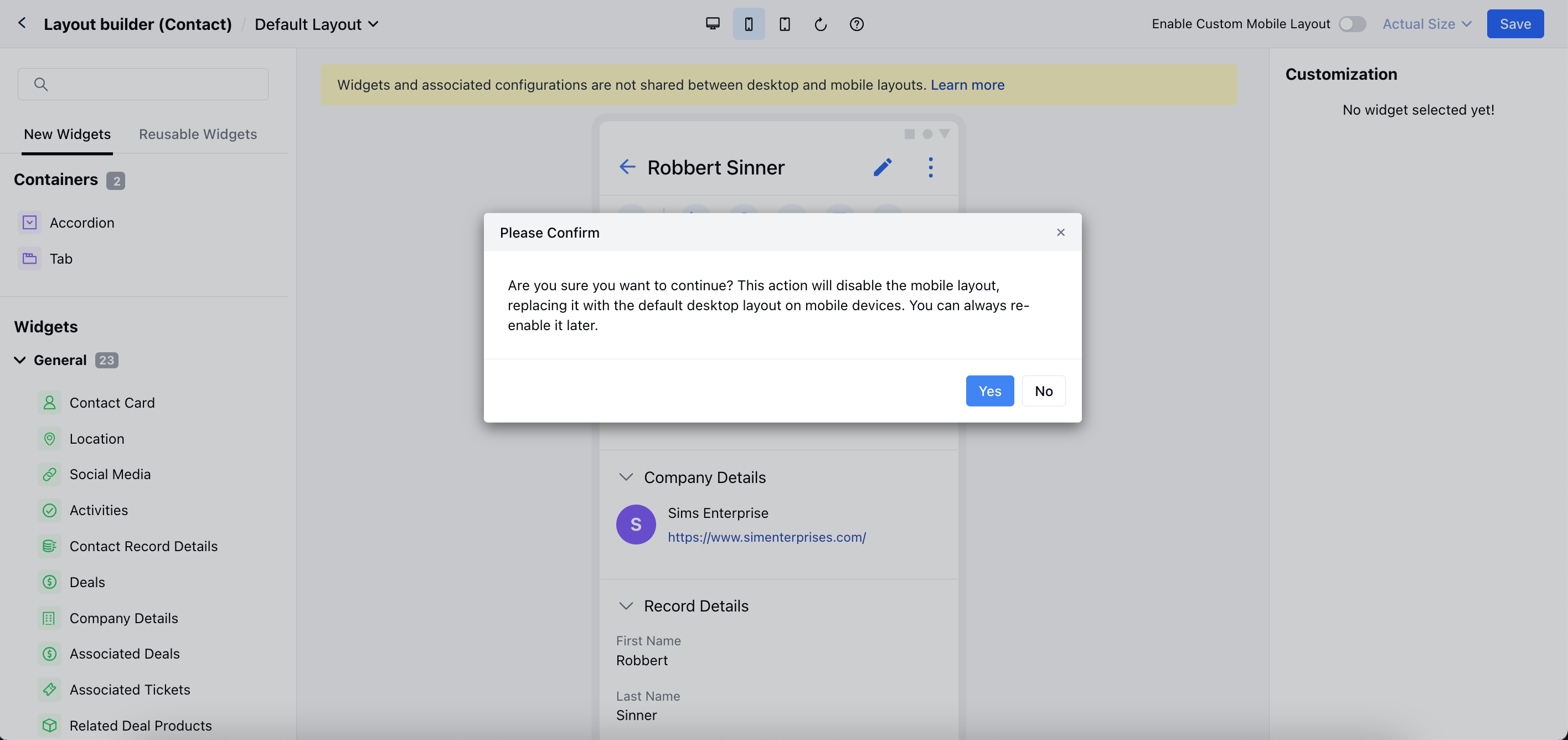The image size is (1568, 740).
Task: Toggle Enable Custom Mobile Layout switch
Action: click(x=1352, y=24)
